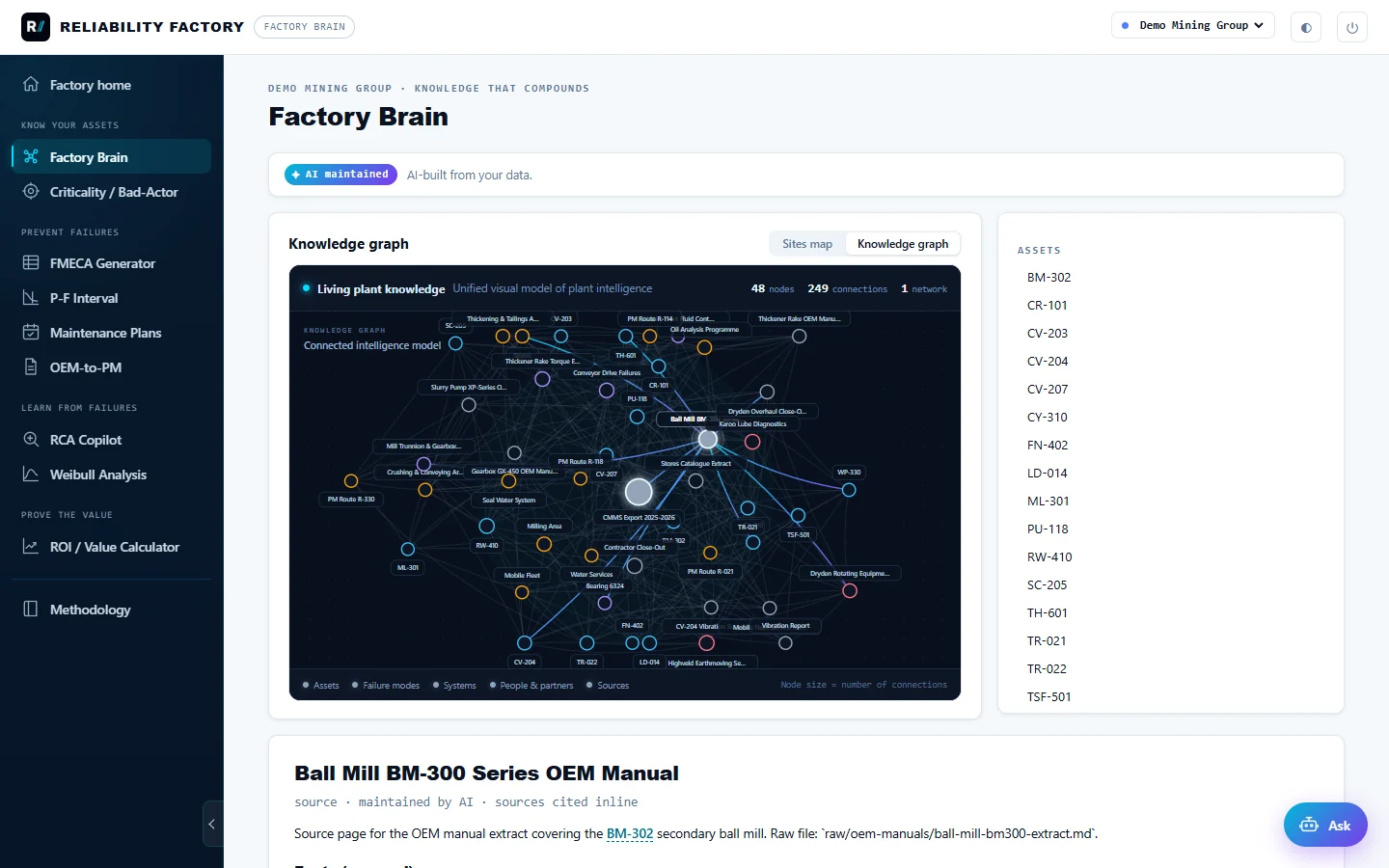View the Methodology page
Screen dimensions: 1389x868
coord(112,610)
